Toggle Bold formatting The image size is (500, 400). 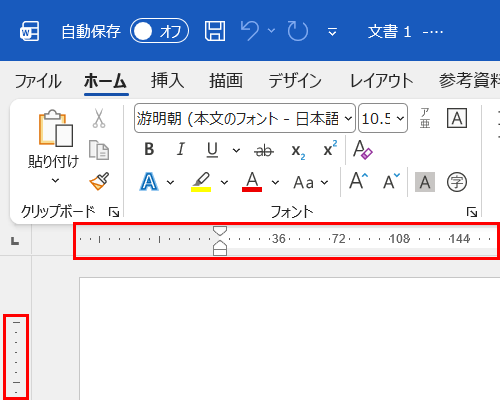149,149
